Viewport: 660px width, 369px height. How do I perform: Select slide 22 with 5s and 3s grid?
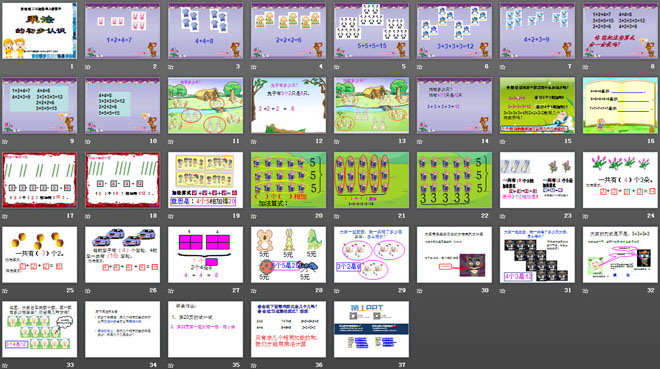(454, 180)
